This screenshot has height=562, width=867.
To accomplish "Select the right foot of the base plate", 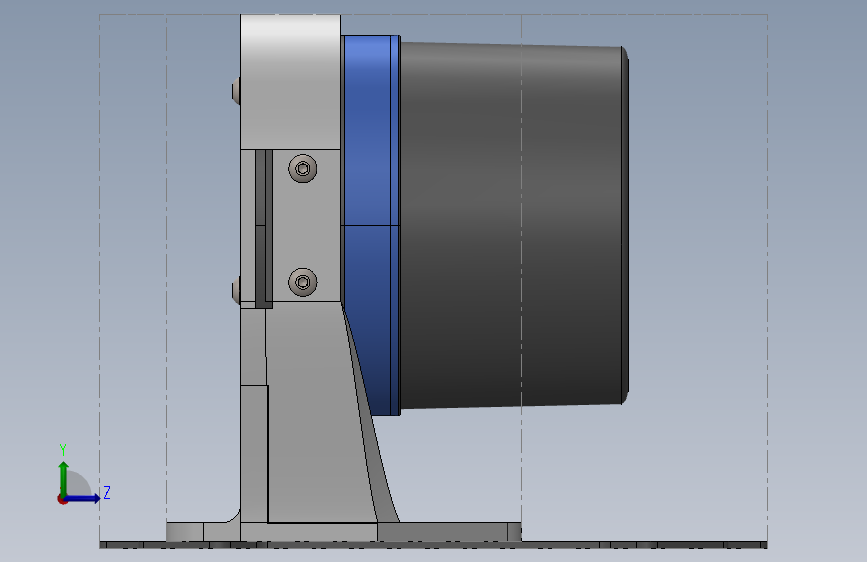I will [x=449, y=532].
